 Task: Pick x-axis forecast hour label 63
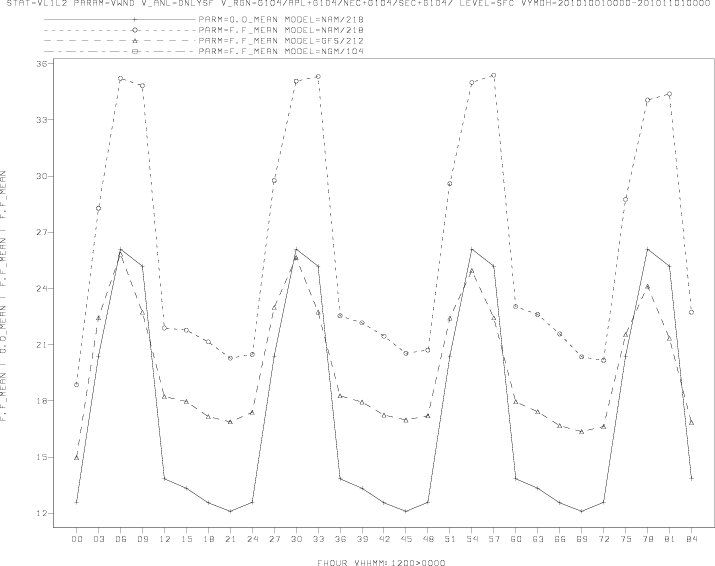pyautogui.click(x=538, y=539)
